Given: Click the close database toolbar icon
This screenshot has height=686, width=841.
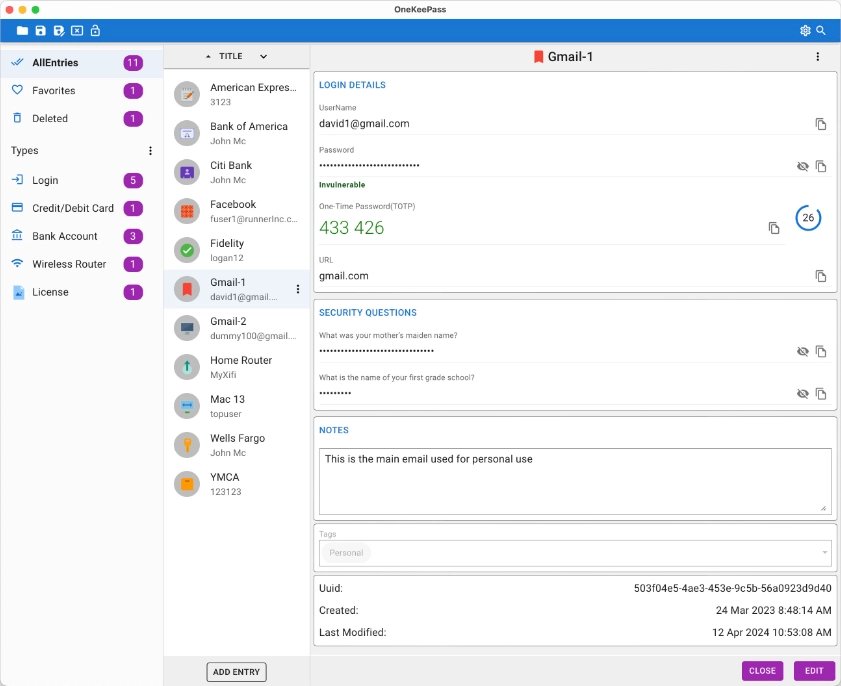Looking at the screenshot, I should point(77,31).
